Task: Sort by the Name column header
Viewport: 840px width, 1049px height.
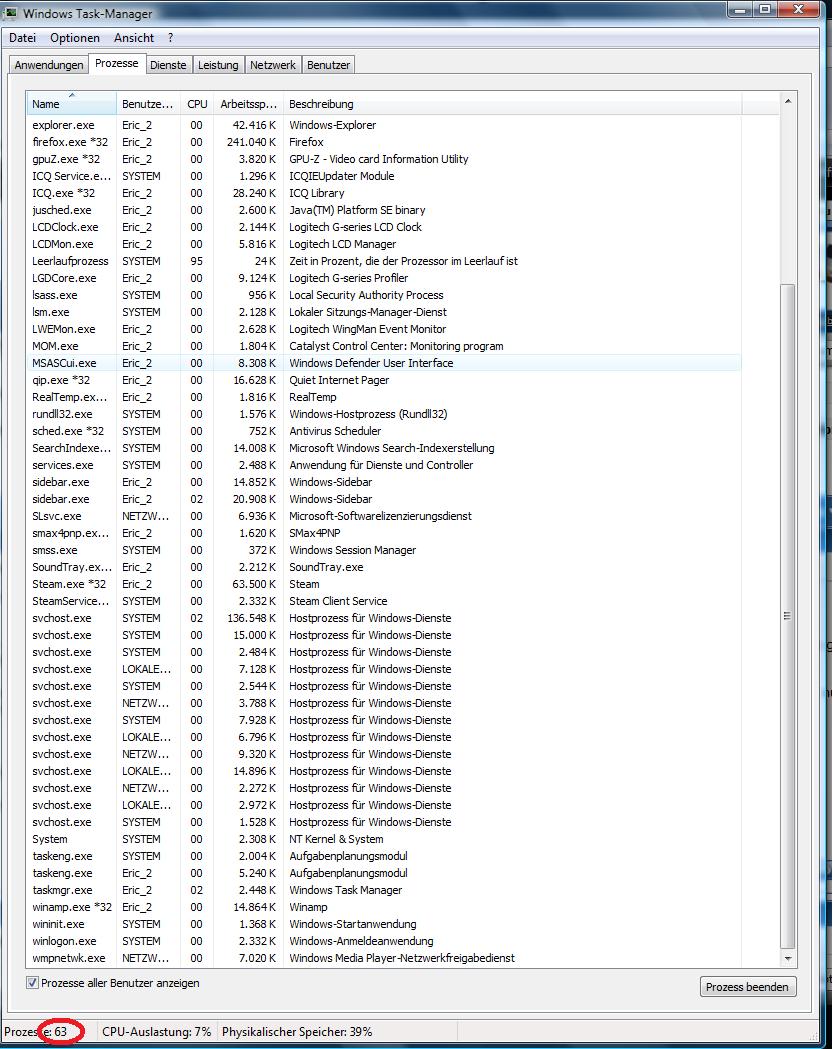Action: [72, 104]
